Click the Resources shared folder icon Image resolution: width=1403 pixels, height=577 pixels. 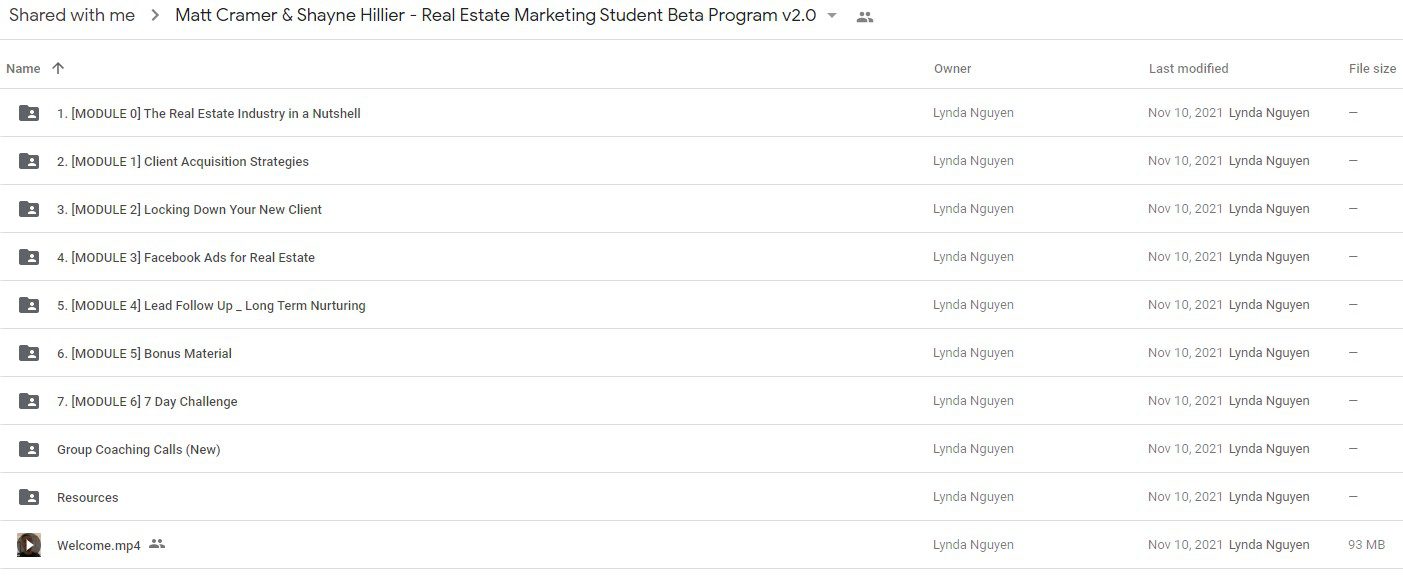(x=29, y=497)
